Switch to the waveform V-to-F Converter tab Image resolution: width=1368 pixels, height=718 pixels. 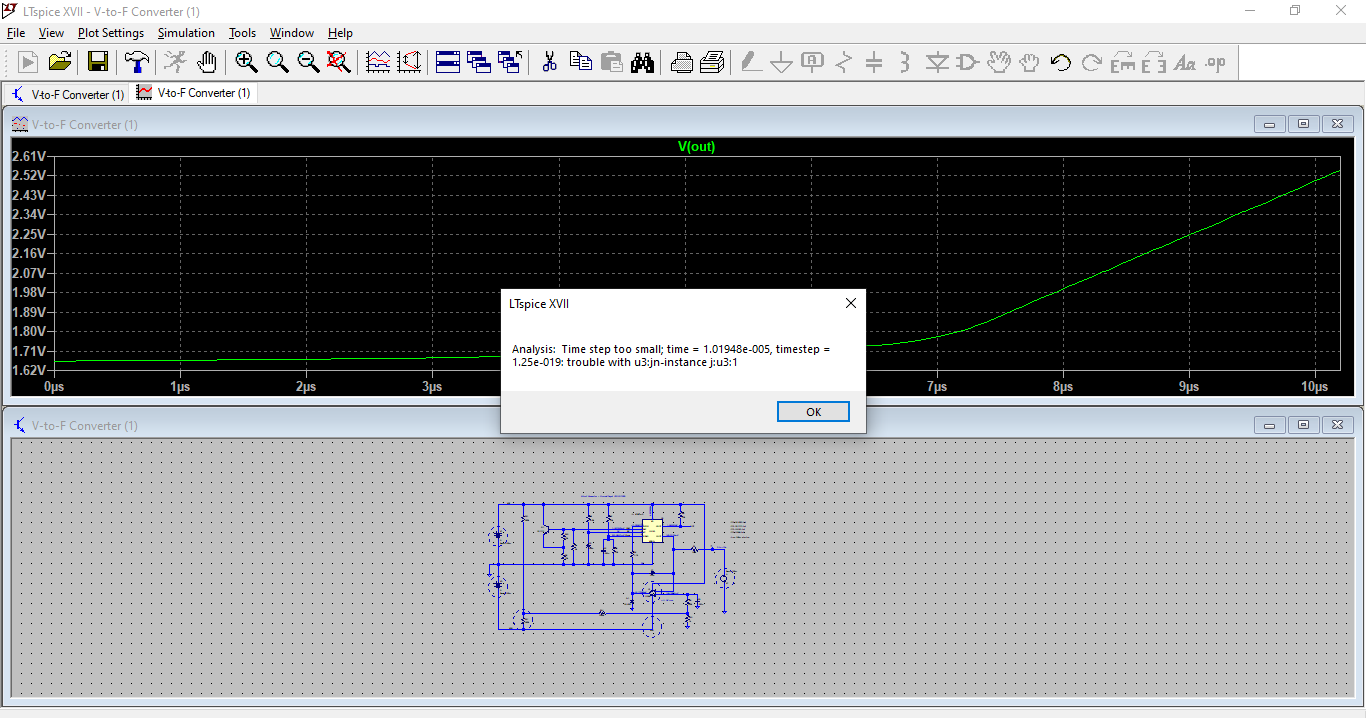click(x=194, y=93)
